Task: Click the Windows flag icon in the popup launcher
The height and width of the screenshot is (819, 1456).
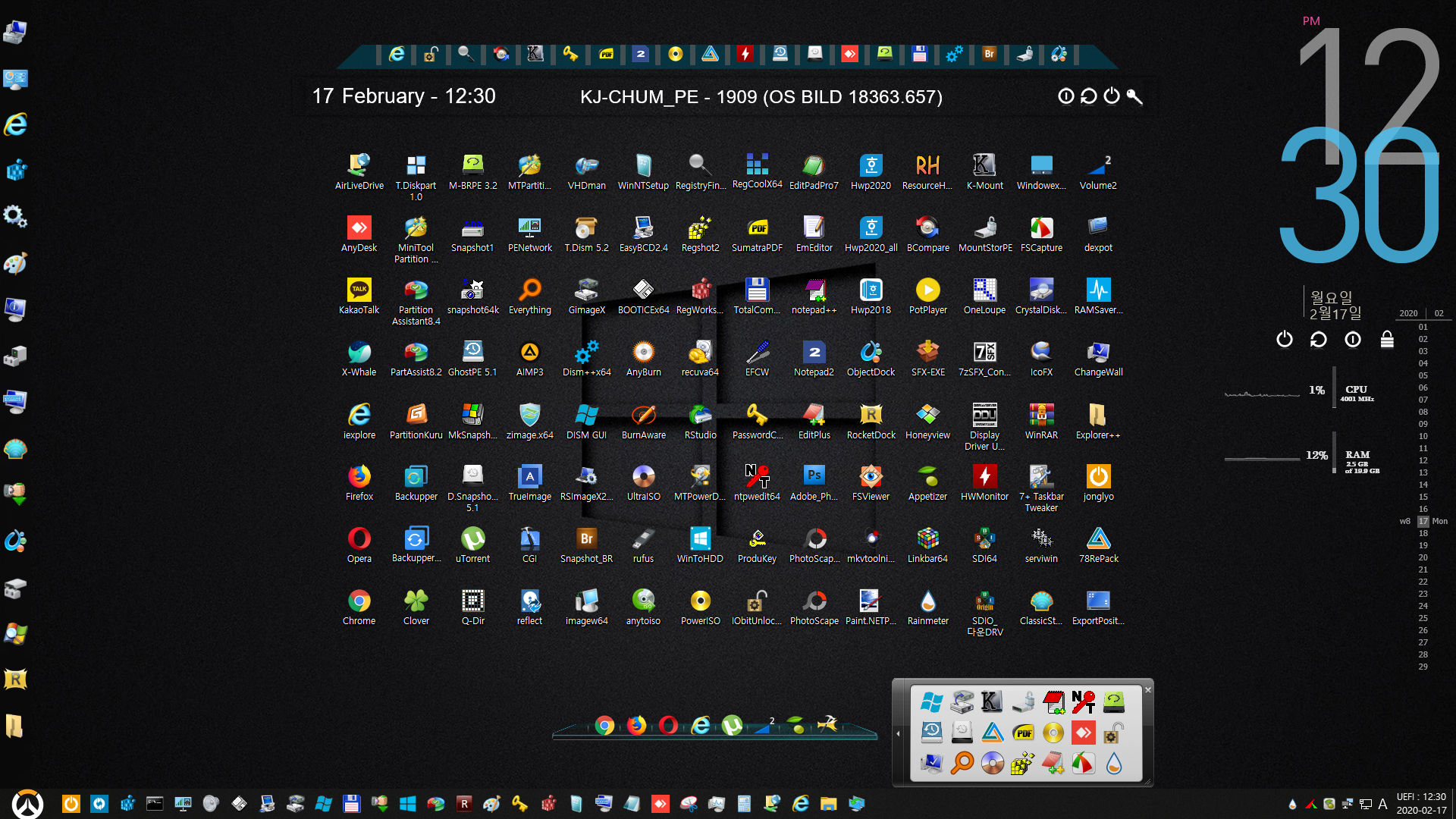Action: [x=931, y=702]
